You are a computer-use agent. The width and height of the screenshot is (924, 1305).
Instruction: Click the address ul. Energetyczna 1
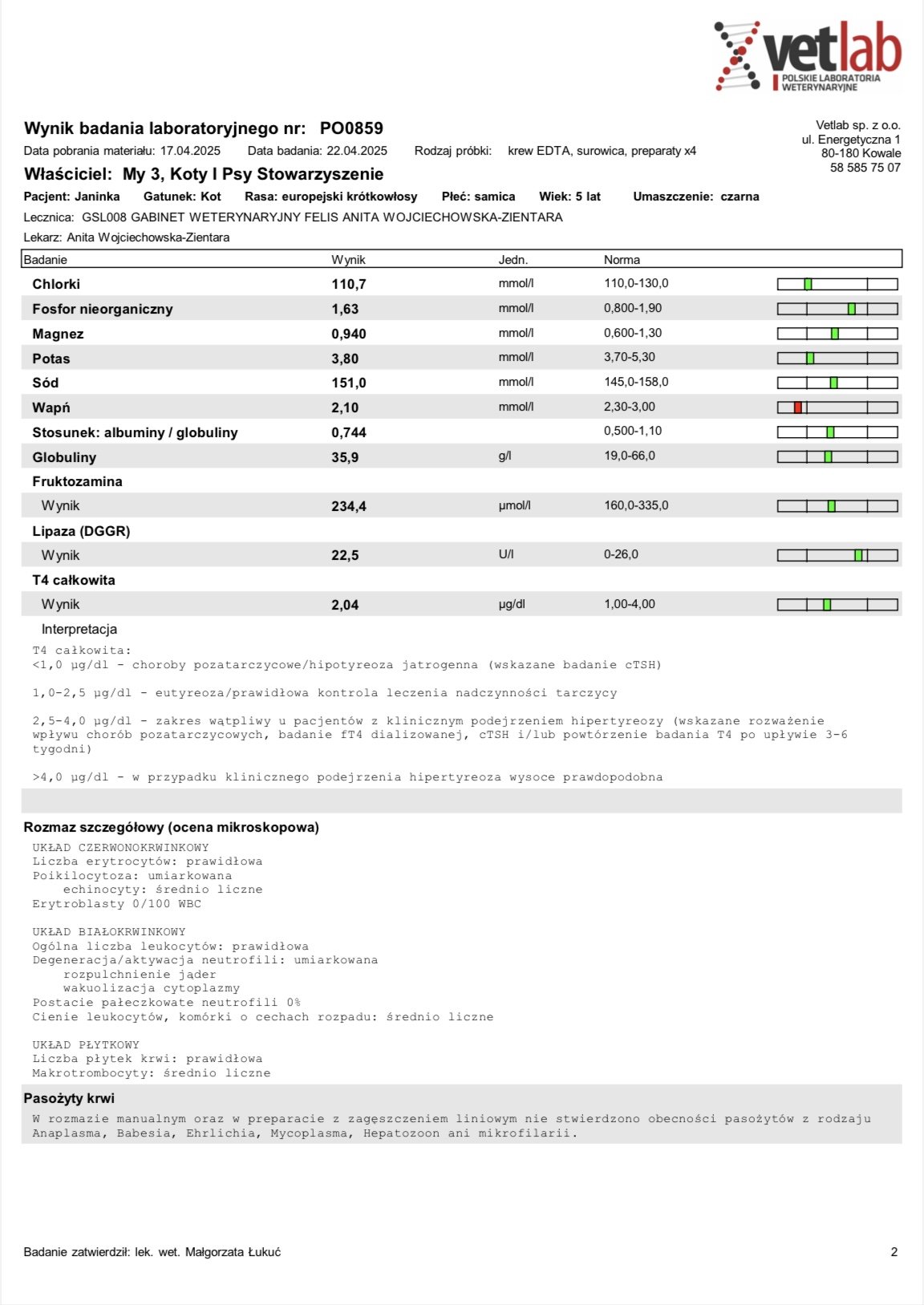tap(851, 140)
